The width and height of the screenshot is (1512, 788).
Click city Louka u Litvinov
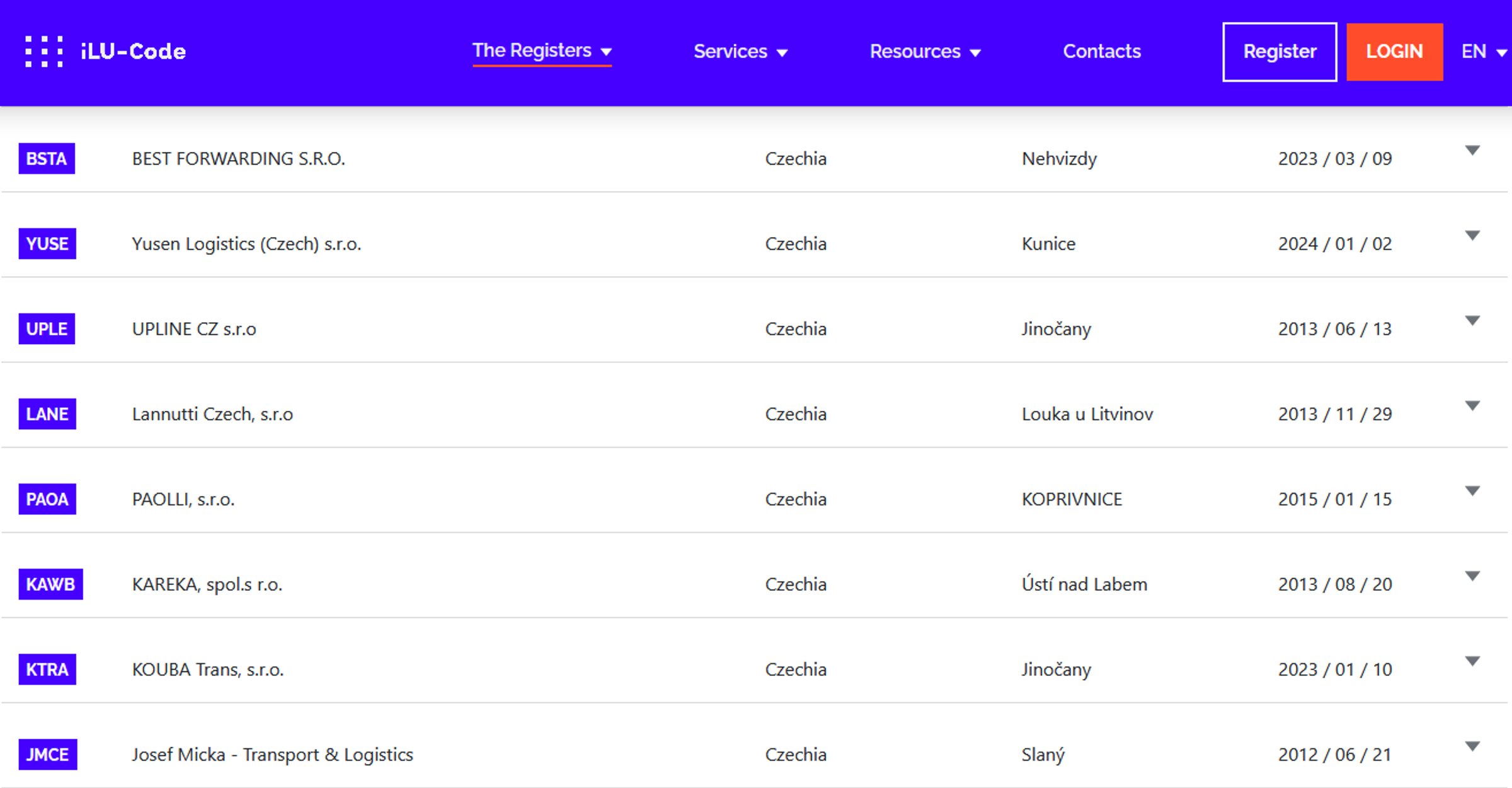[1087, 414]
